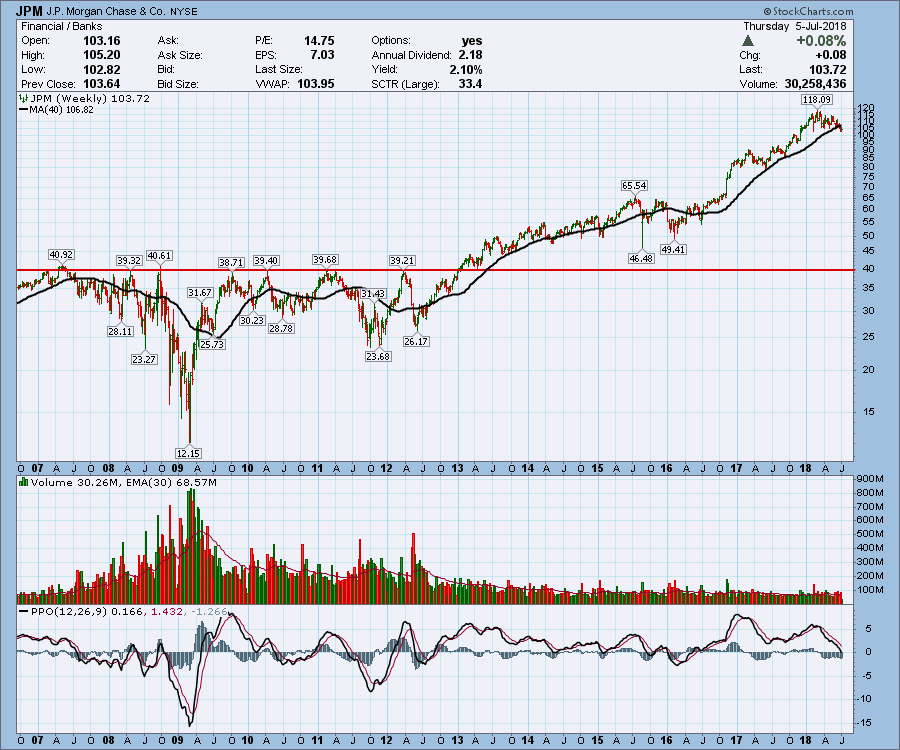
Task: Click the 23.27 low label
Action: tap(143, 359)
